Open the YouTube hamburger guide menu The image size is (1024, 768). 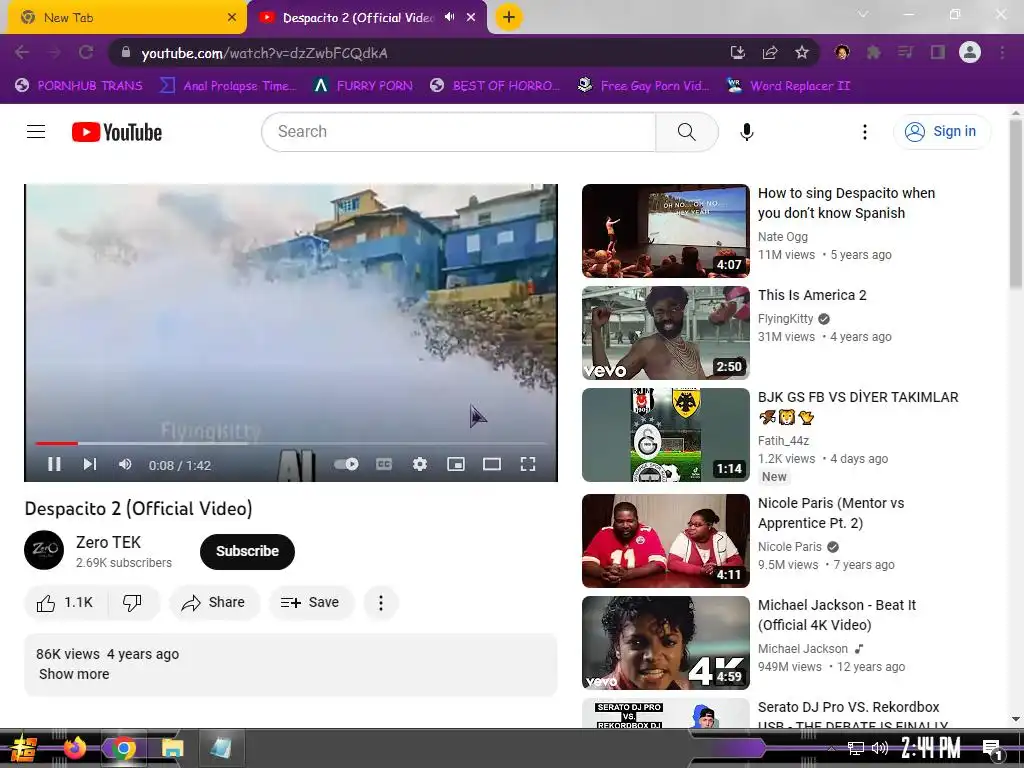pos(36,132)
